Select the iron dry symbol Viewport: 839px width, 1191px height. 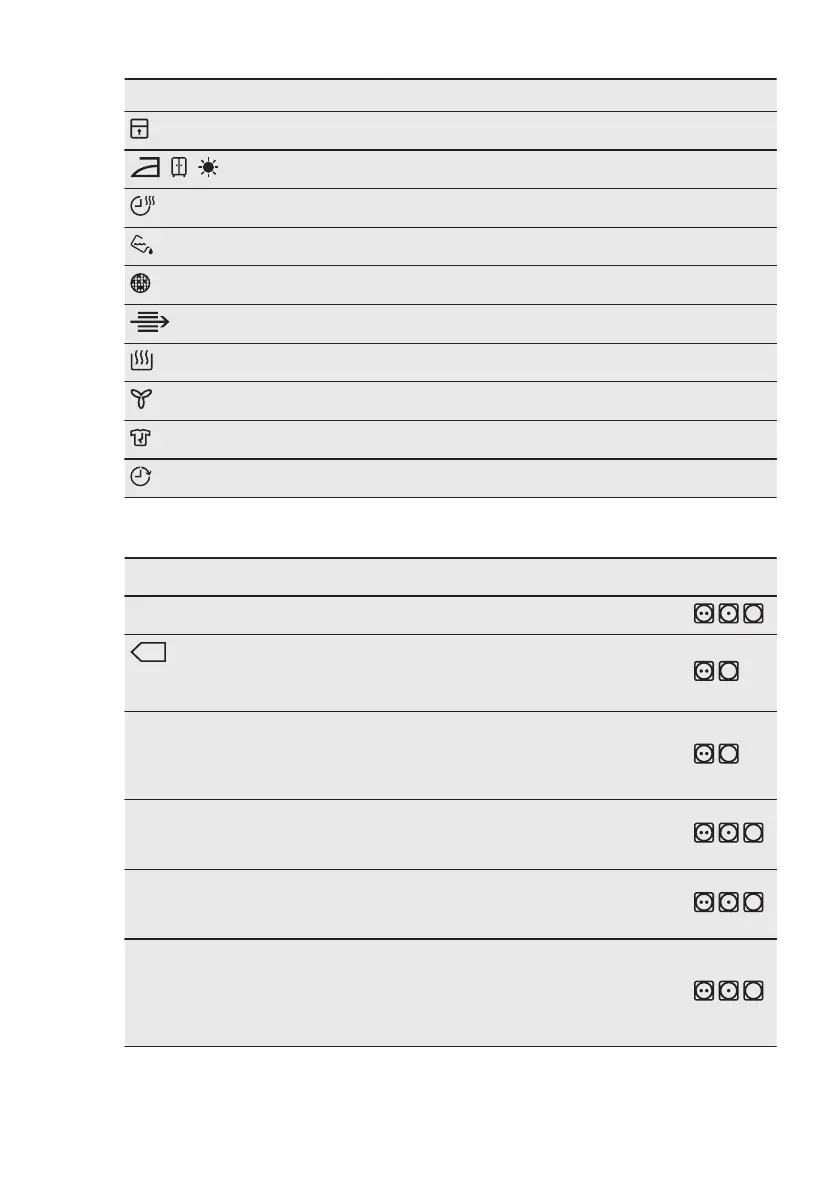click(x=145, y=167)
